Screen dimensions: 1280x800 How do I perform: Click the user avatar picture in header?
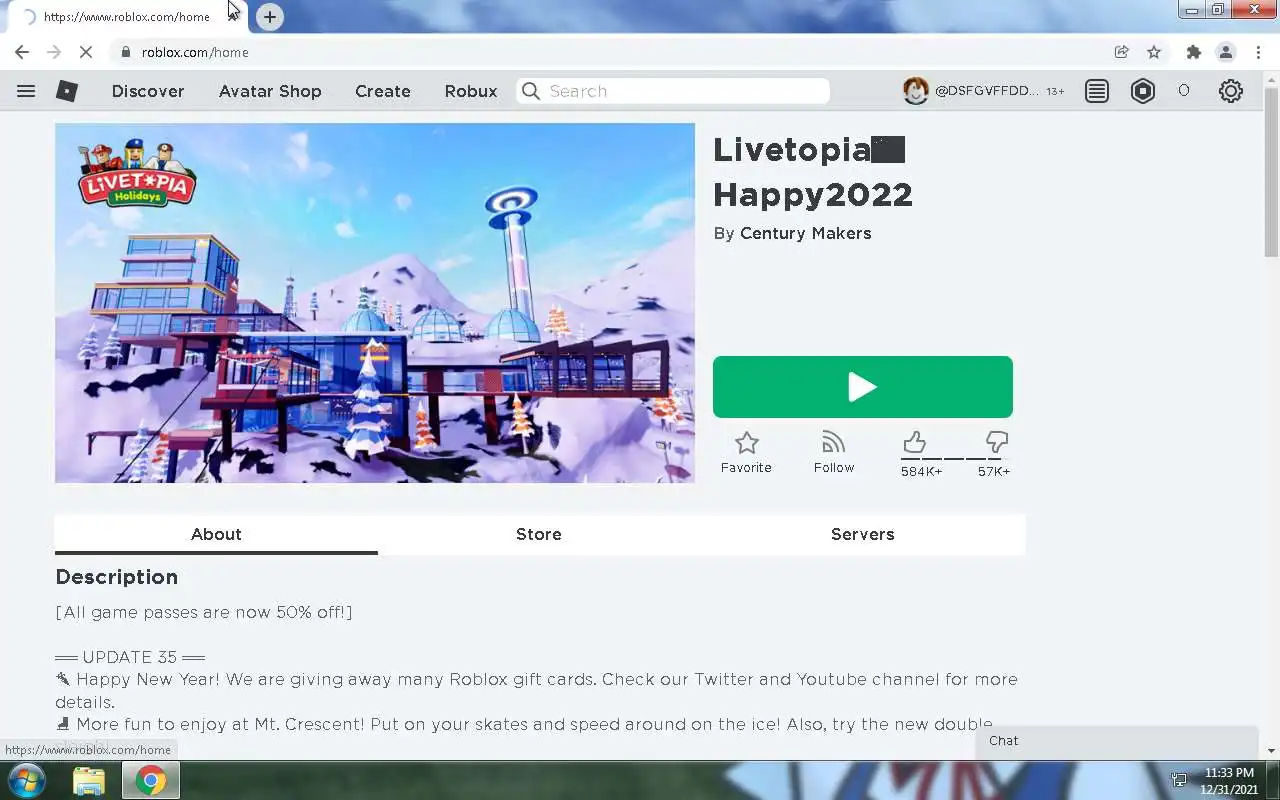click(x=915, y=91)
